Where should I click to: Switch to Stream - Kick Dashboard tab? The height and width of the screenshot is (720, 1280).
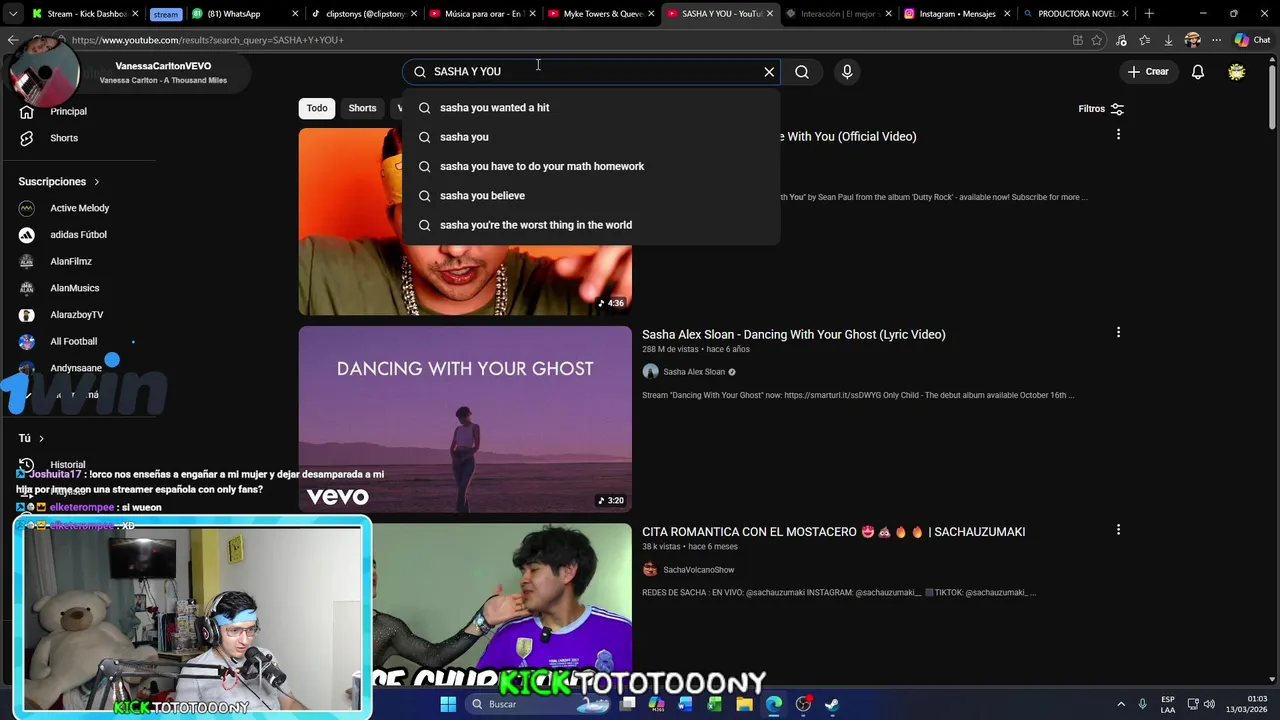(84, 14)
